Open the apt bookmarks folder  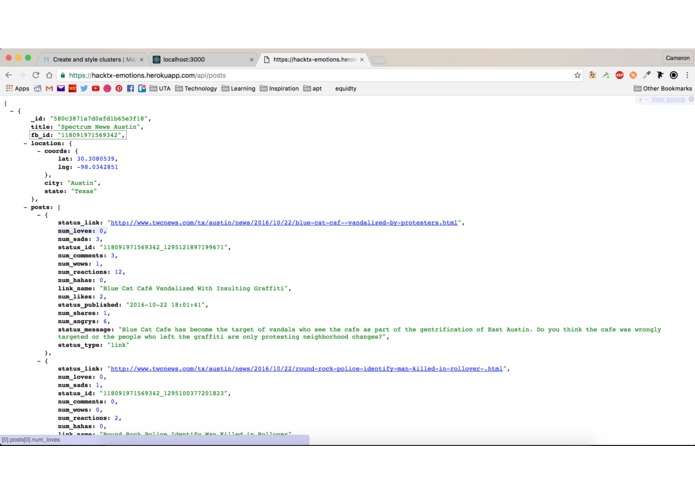[312, 89]
